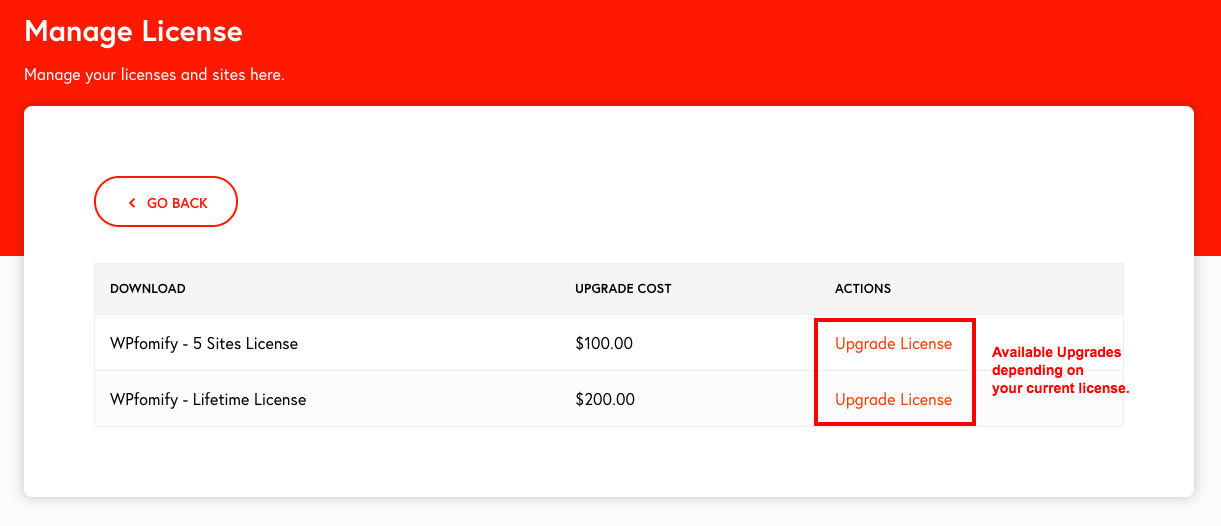1221x526 pixels.
Task: Open Upgrade License for 5 Sites License
Action: [x=893, y=343]
